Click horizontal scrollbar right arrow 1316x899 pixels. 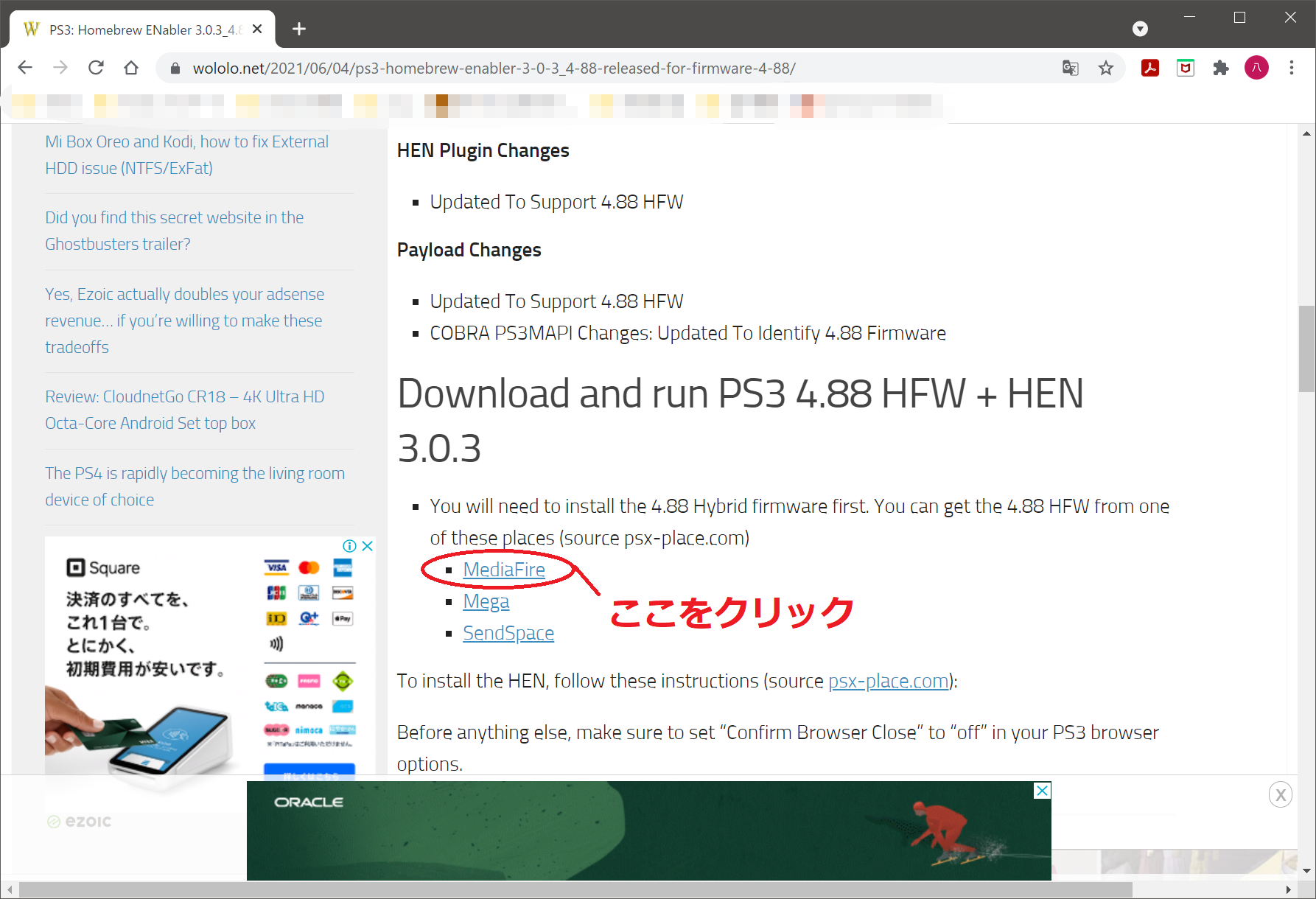(1288, 890)
